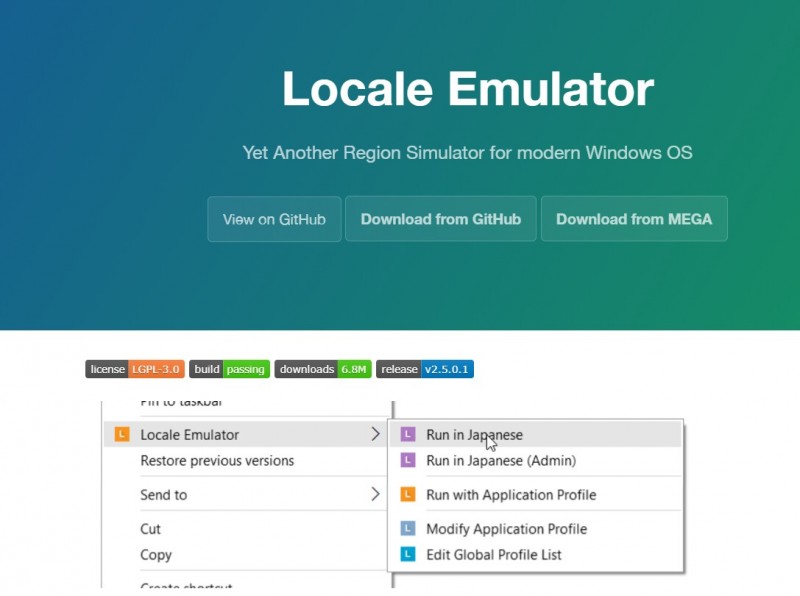This screenshot has height=596, width=800.
Task: Select the Locale Emulator context menu entry
Action: pos(246,434)
